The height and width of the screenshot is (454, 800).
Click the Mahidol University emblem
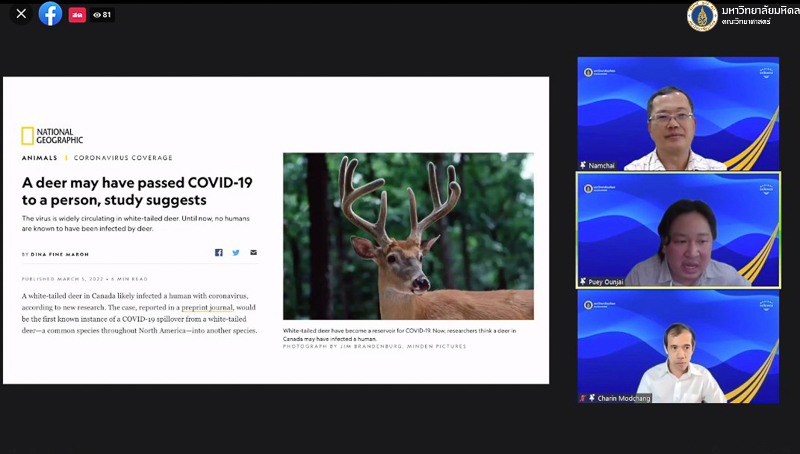point(702,16)
